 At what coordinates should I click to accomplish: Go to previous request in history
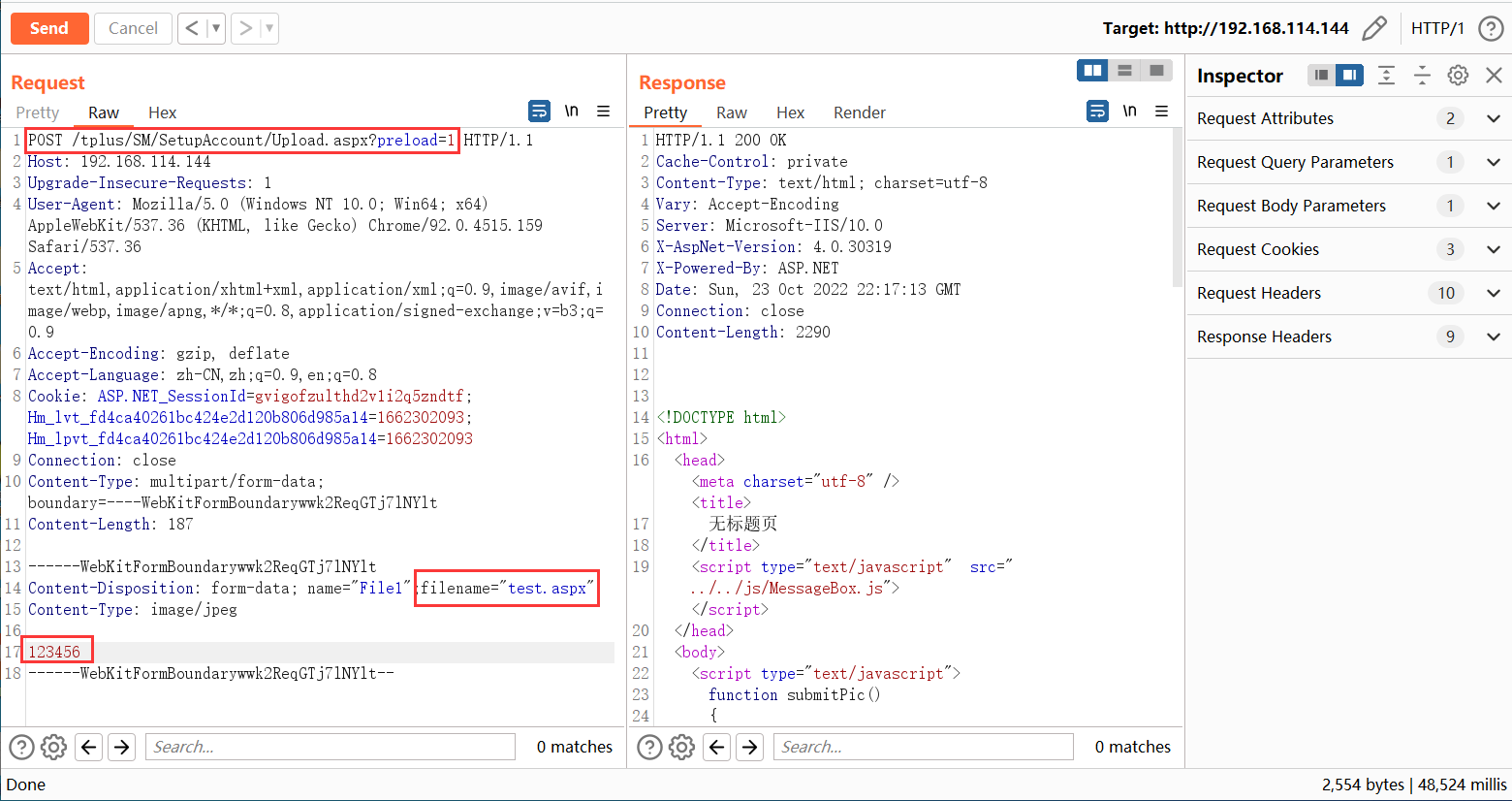point(192,28)
